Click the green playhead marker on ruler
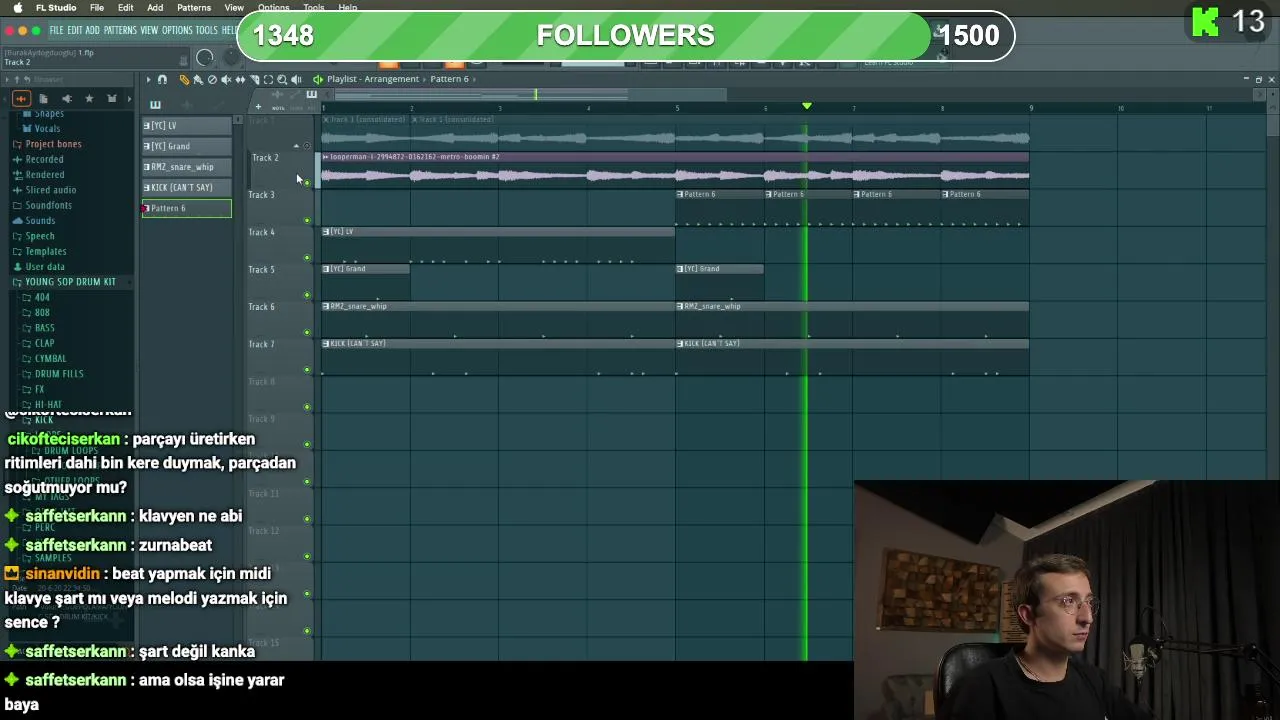This screenshot has width=1280, height=720. point(807,106)
